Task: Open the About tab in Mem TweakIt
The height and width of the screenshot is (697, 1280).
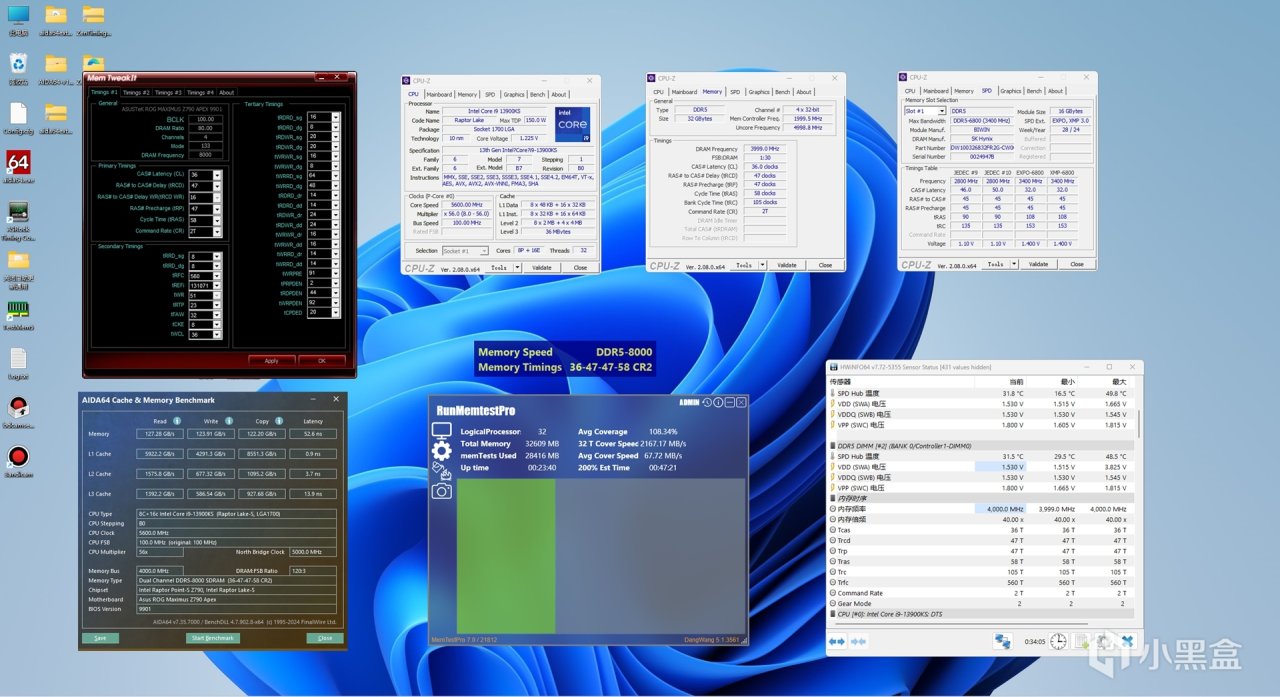Action: click(x=227, y=92)
